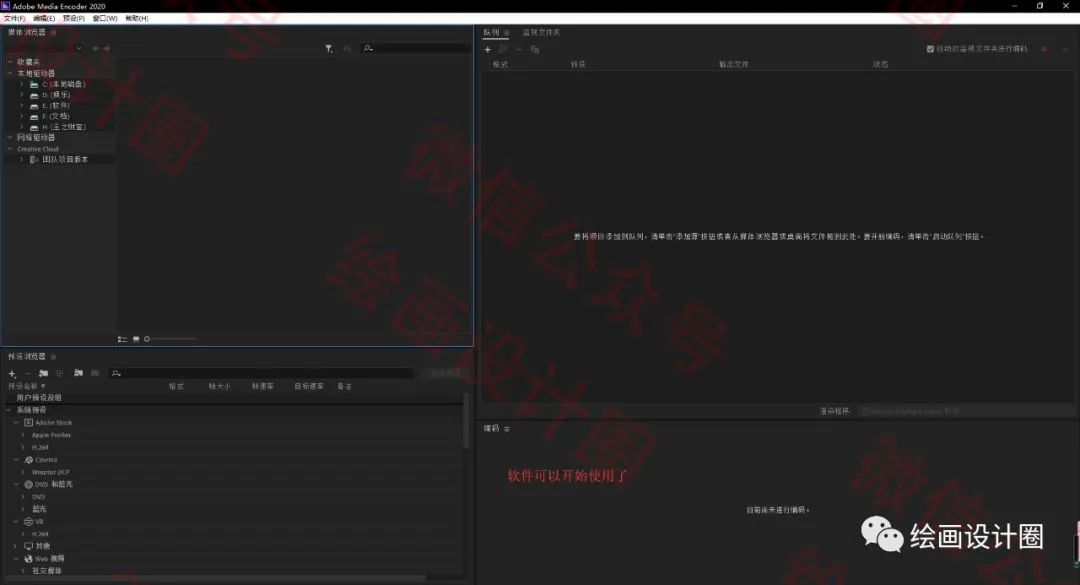Open the 帮助(H) Help menu
Viewport: 1080px width, 585px height.
[136, 19]
